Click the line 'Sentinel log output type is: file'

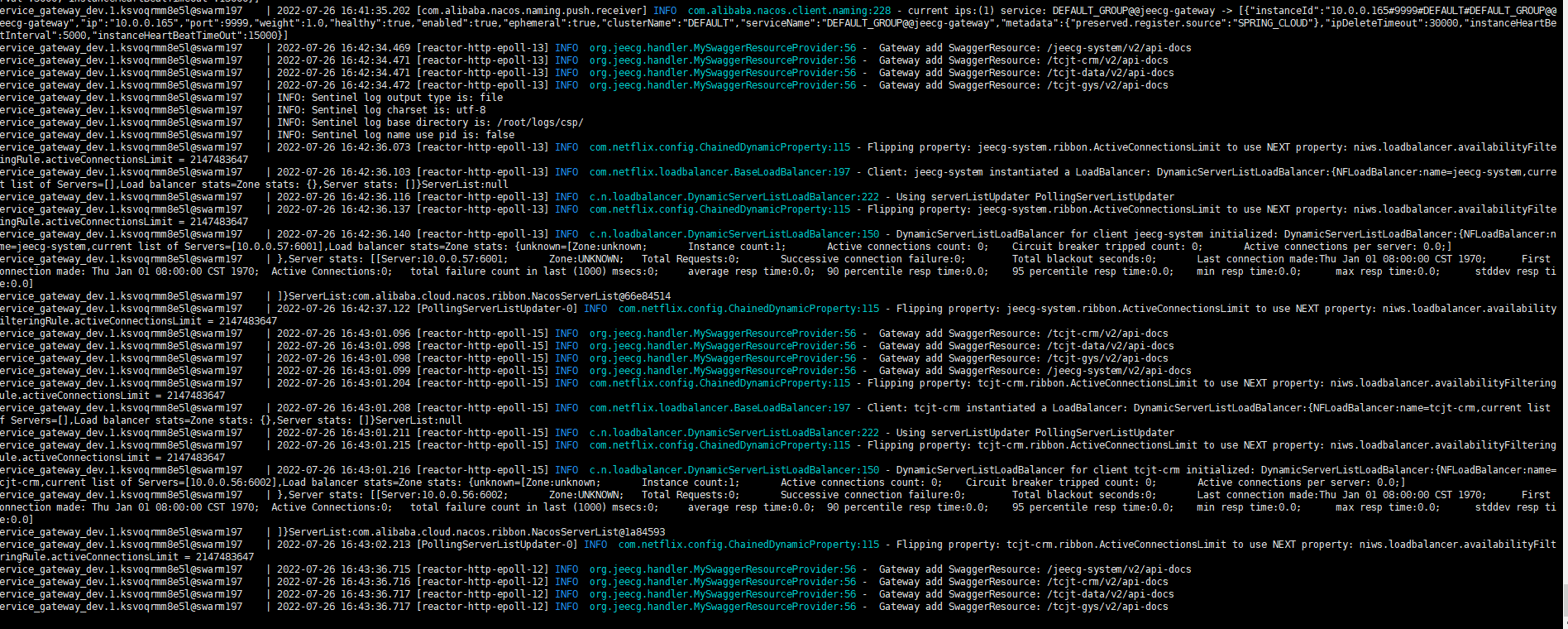407,98
